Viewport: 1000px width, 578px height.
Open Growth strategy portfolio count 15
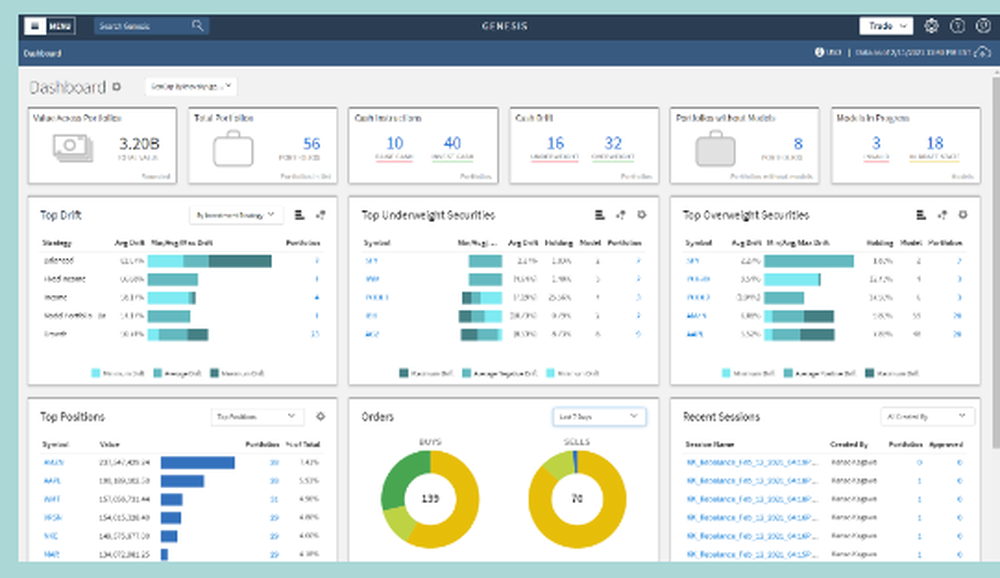pyautogui.click(x=315, y=334)
